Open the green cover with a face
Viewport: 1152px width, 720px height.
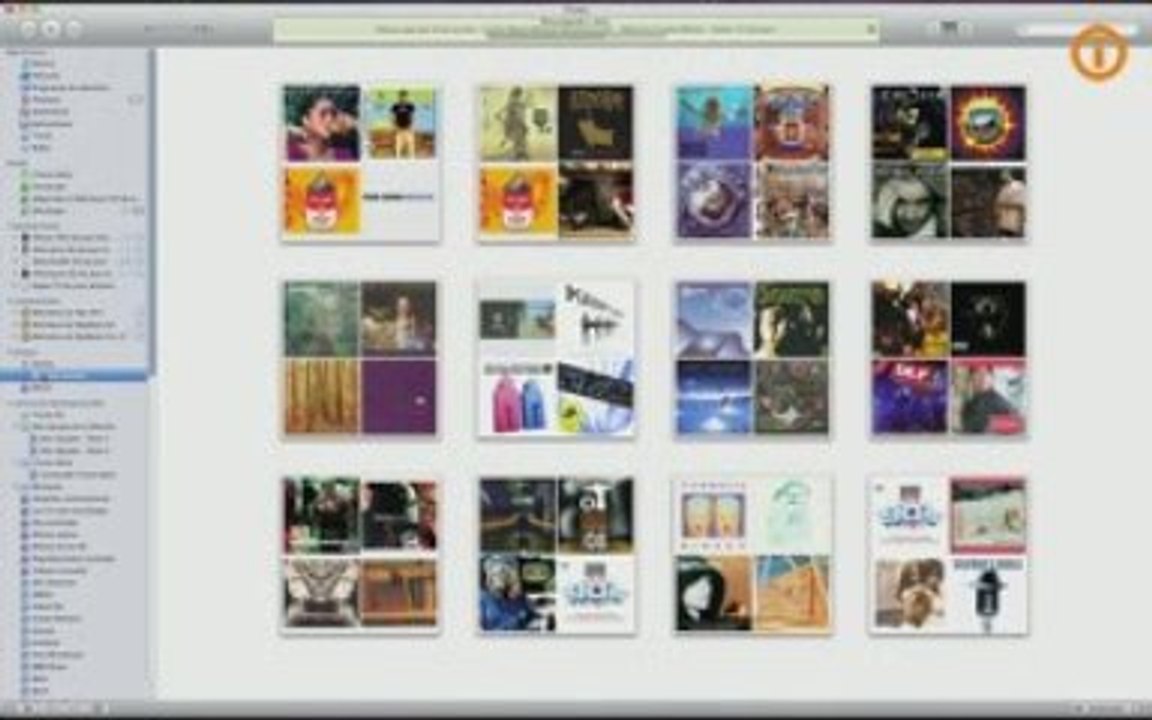click(792, 319)
